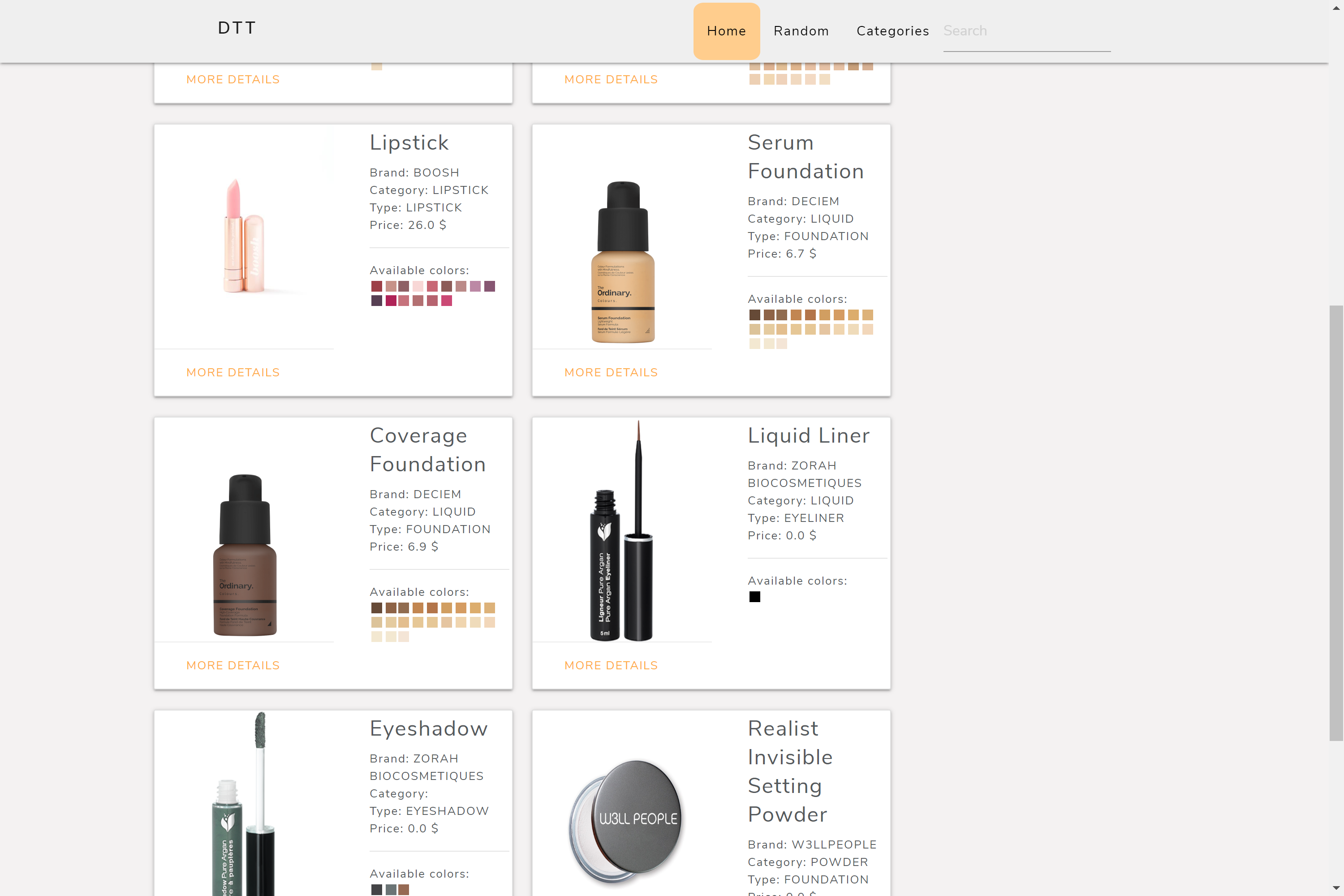Screen dimensions: 1344x896
Task: Click the page vertical scrollbar thumb
Action: pos(1336,523)
